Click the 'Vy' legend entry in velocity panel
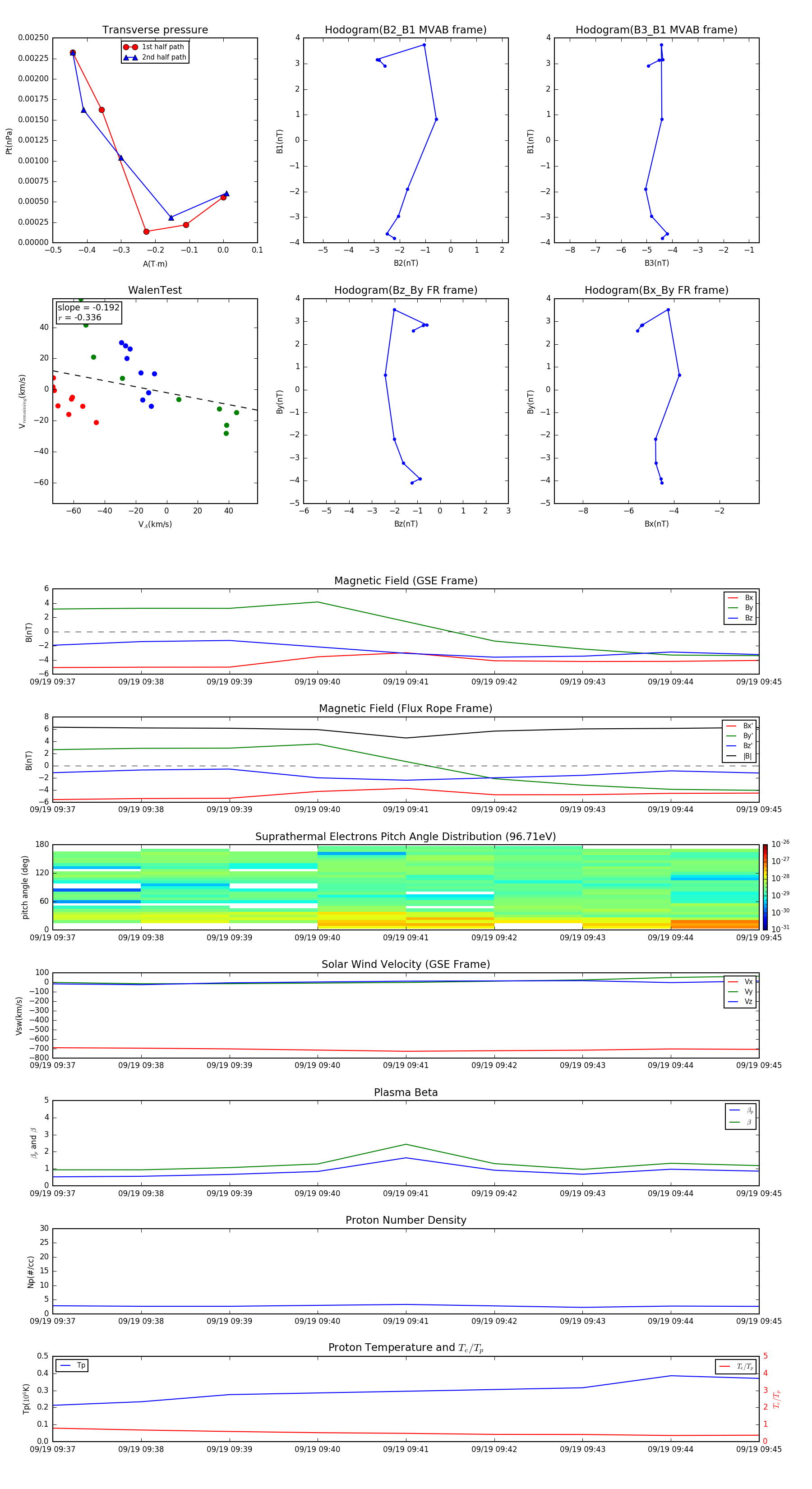 pos(740,991)
